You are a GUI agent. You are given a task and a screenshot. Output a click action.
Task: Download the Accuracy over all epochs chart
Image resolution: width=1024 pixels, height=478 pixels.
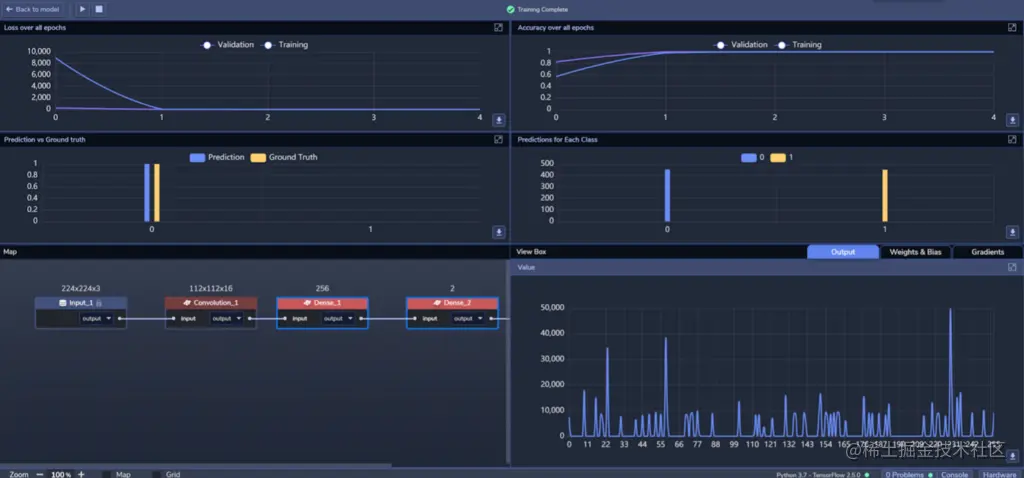pyautogui.click(x=1012, y=120)
